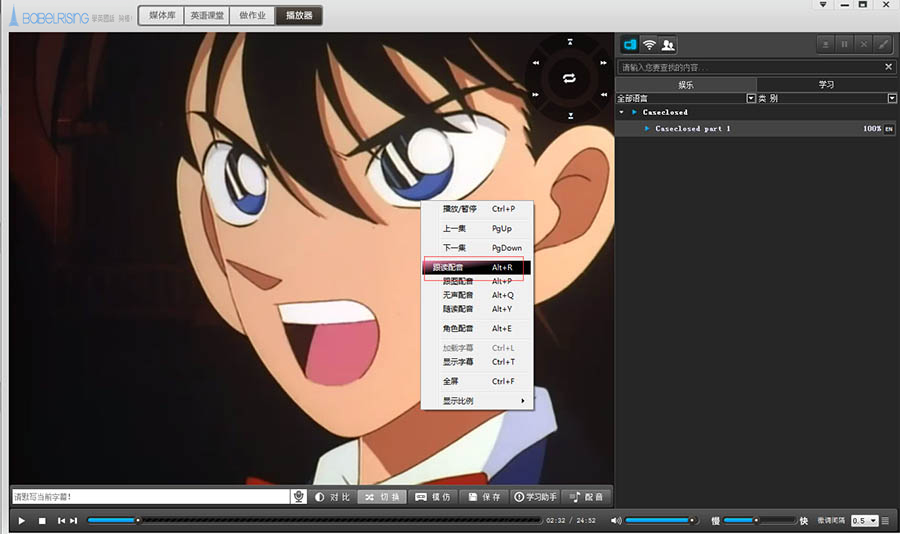Skip to the next track icon
Screen dimensions: 900x534
coord(73,521)
